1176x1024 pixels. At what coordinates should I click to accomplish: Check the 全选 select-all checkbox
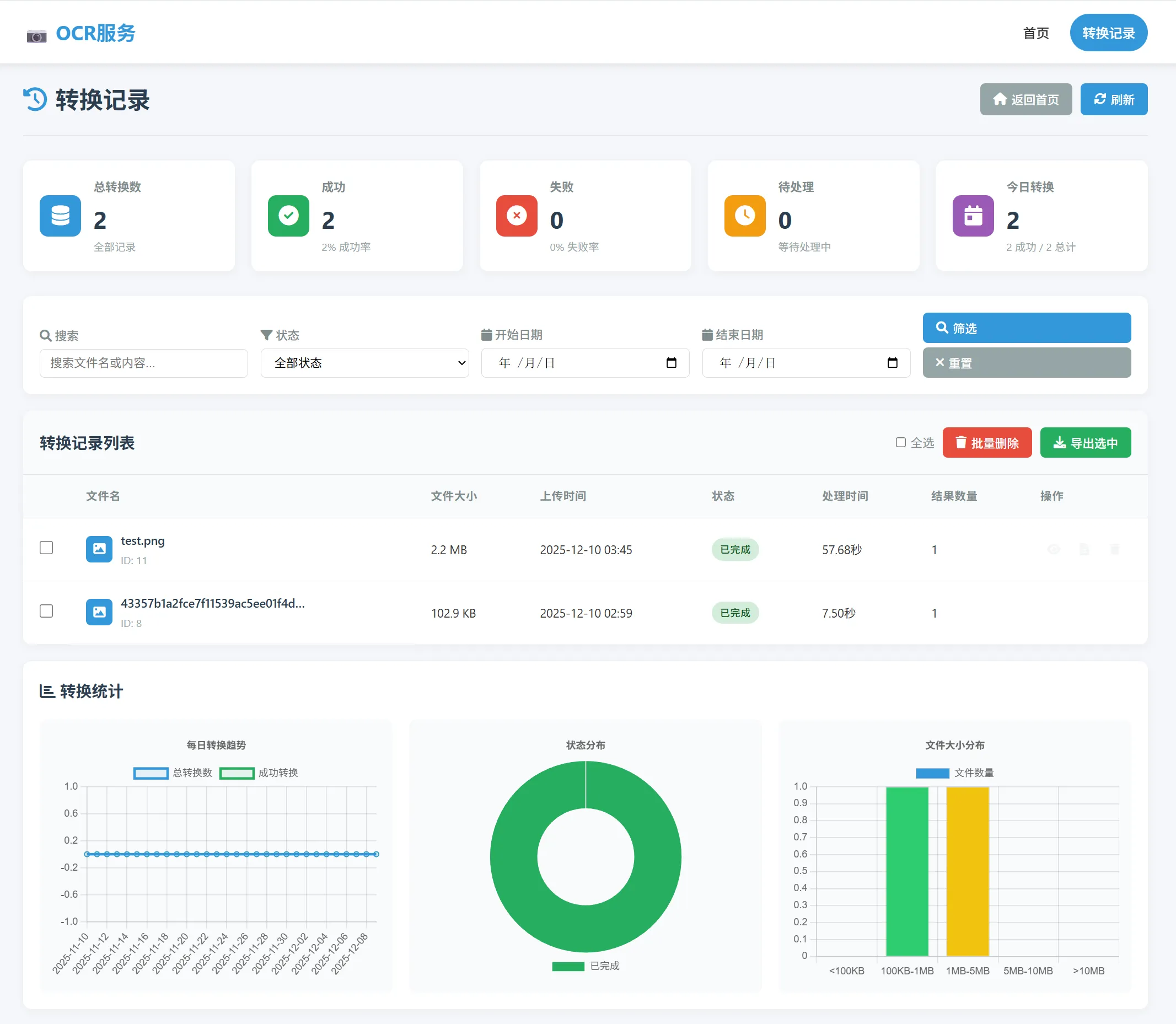click(900, 442)
